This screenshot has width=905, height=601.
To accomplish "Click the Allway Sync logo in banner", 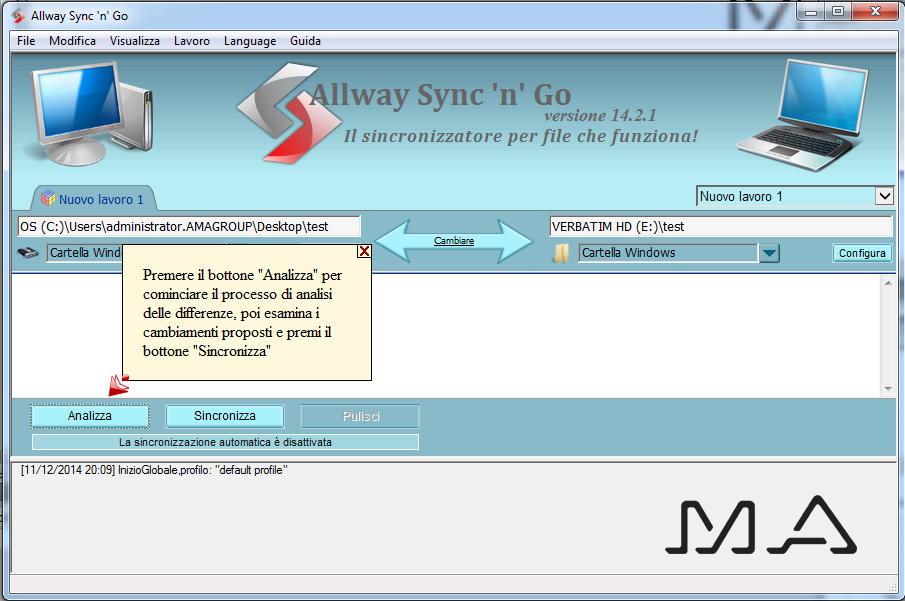I will 289,113.
